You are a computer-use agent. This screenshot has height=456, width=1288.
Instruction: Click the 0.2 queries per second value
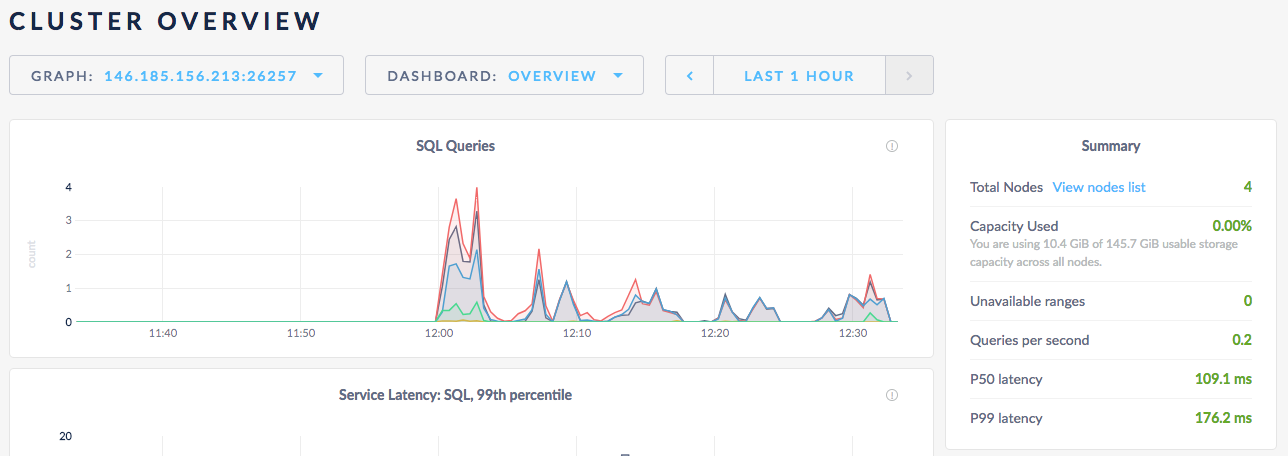click(1242, 340)
